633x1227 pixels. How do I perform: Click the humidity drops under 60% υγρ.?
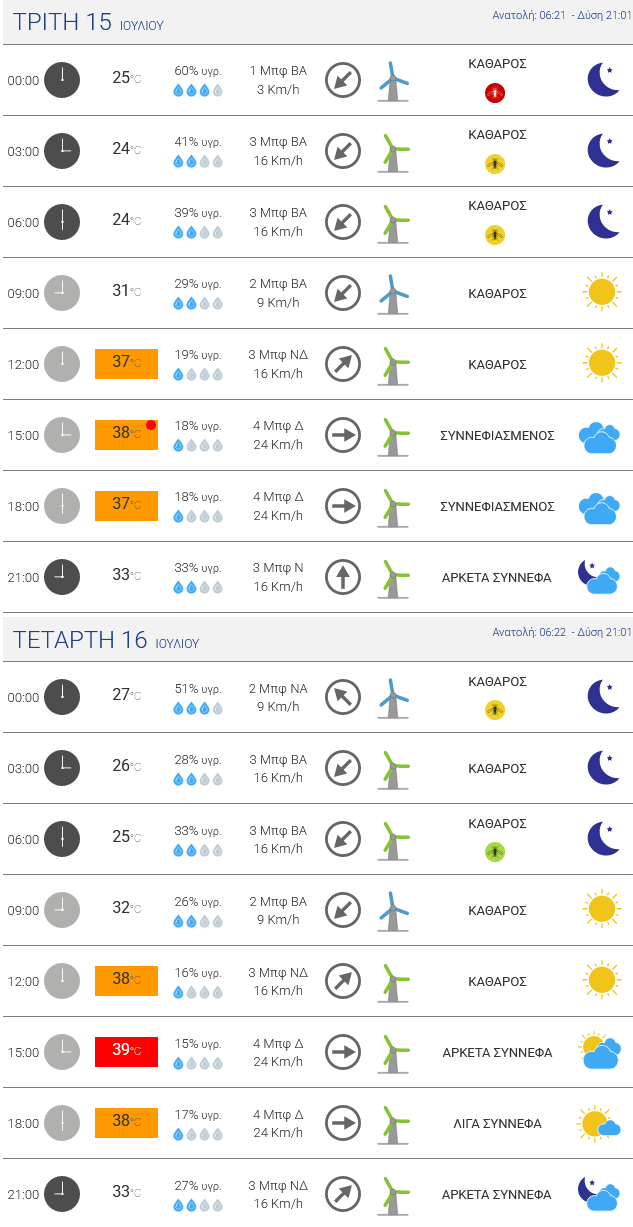pos(197,91)
